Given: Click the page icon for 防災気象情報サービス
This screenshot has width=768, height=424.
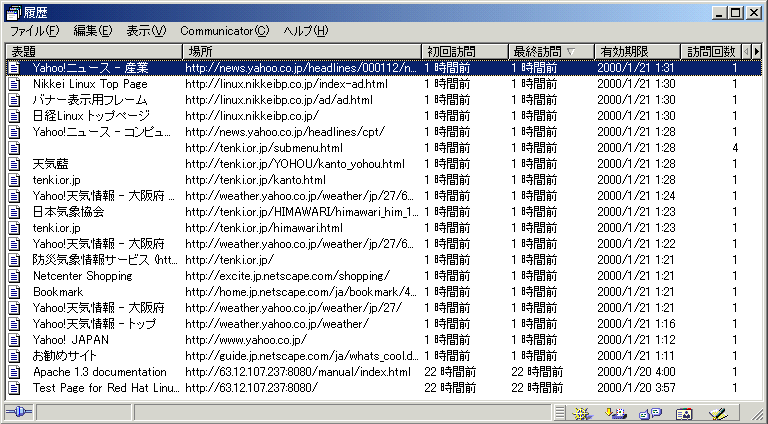Looking at the screenshot, I should pos(15,260).
